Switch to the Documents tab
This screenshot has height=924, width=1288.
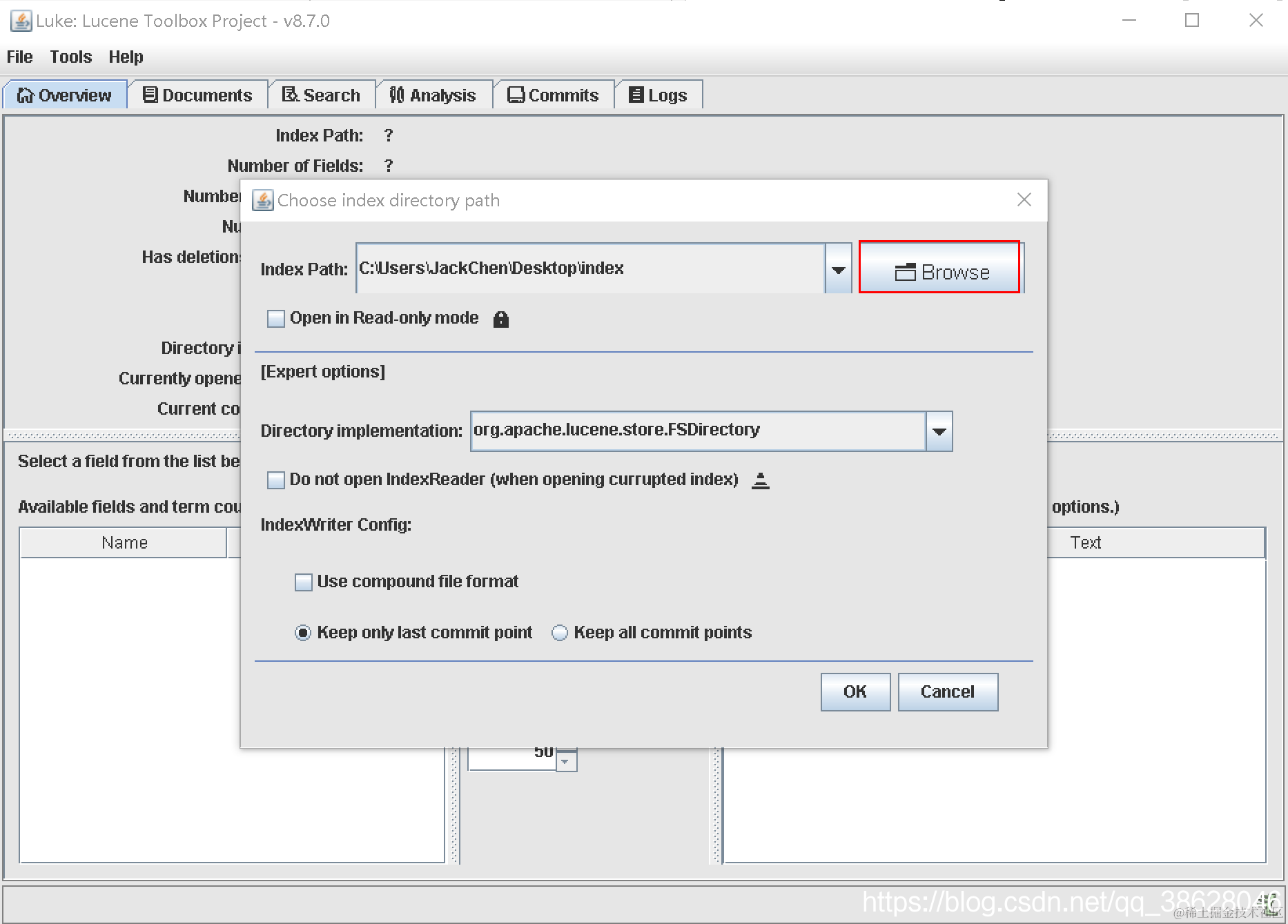[198, 95]
